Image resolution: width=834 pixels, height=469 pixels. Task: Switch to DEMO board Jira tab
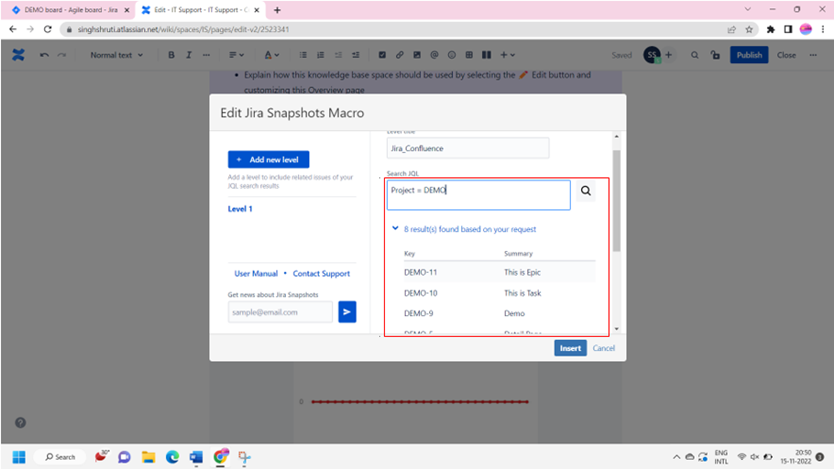coord(71,10)
